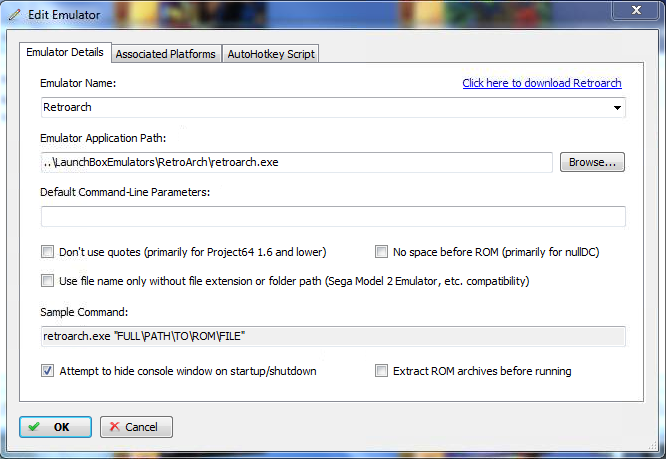The image size is (666, 459).
Task: Switch to the Emulator Details tab
Action: tap(65, 52)
